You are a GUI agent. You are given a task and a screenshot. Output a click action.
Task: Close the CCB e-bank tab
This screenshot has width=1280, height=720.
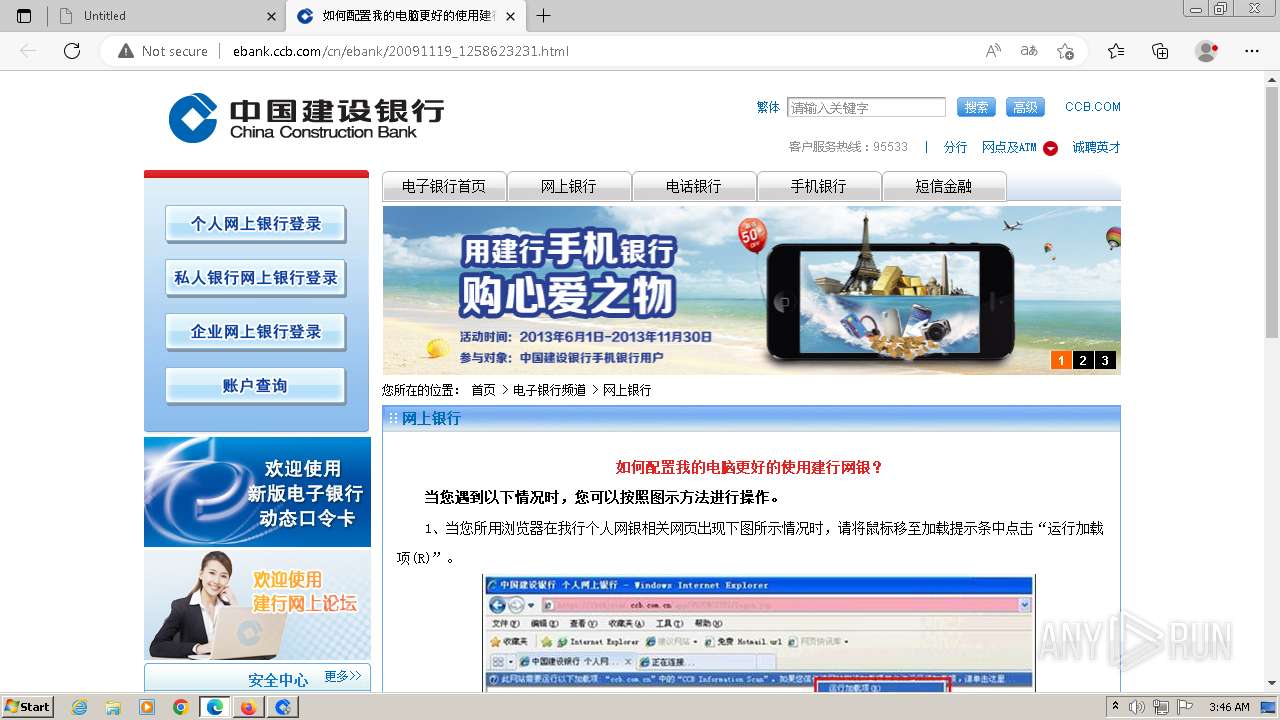511,16
